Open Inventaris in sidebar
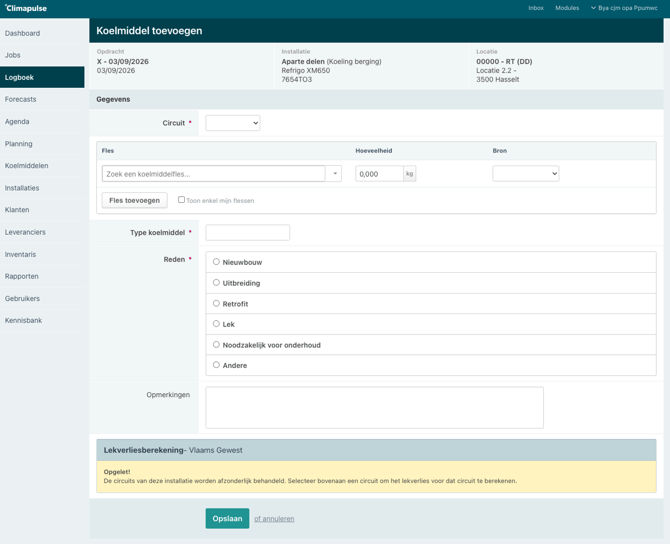Image resolution: width=670 pixels, height=544 pixels. click(x=42, y=254)
